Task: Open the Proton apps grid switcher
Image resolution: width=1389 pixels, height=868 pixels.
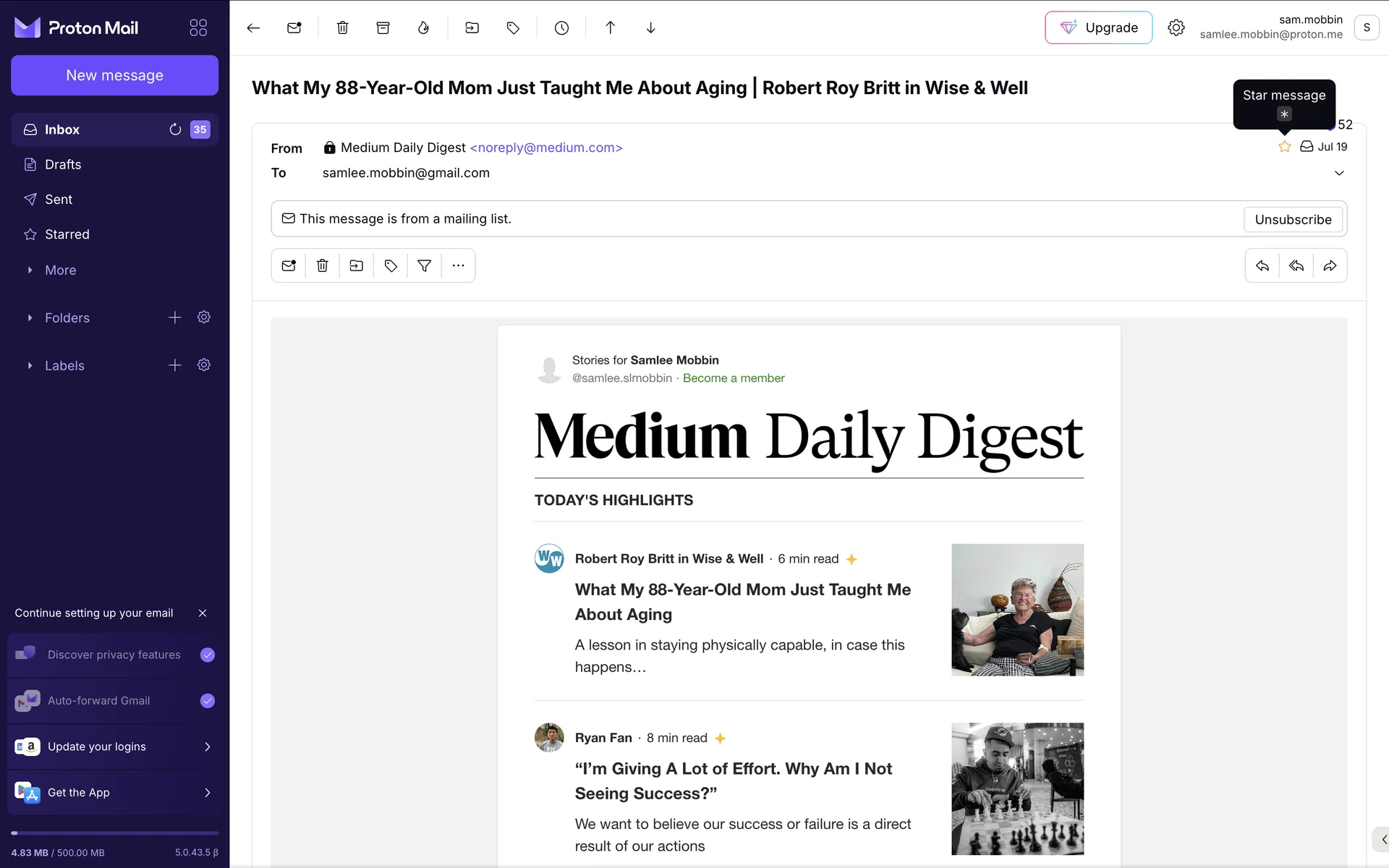Action: pyautogui.click(x=198, y=27)
